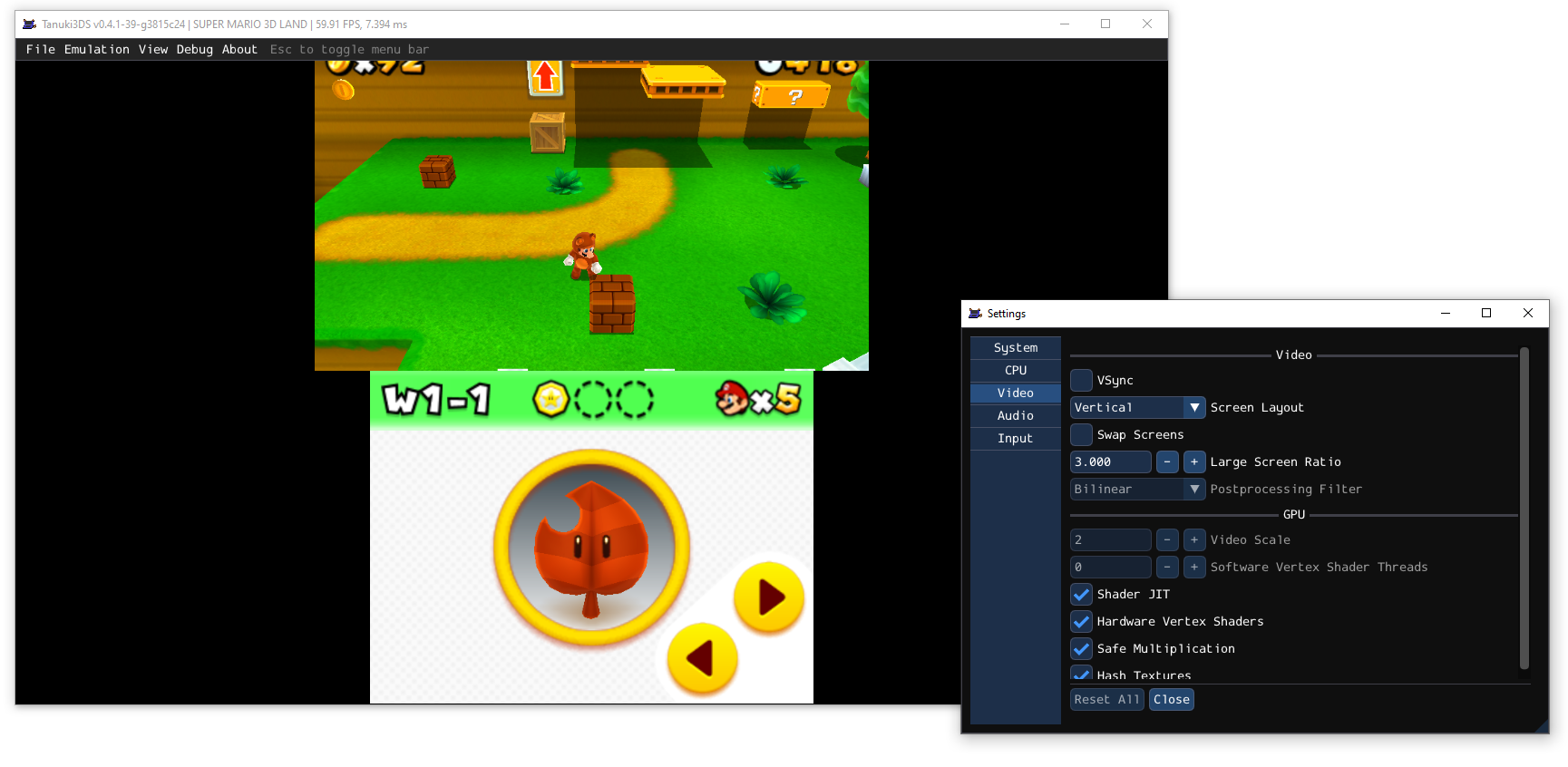Image resolution: width=1568 pixels, height=767 pixels.
Task: Increase the Large Screen Ratio value
Action: click(1194, 462)
